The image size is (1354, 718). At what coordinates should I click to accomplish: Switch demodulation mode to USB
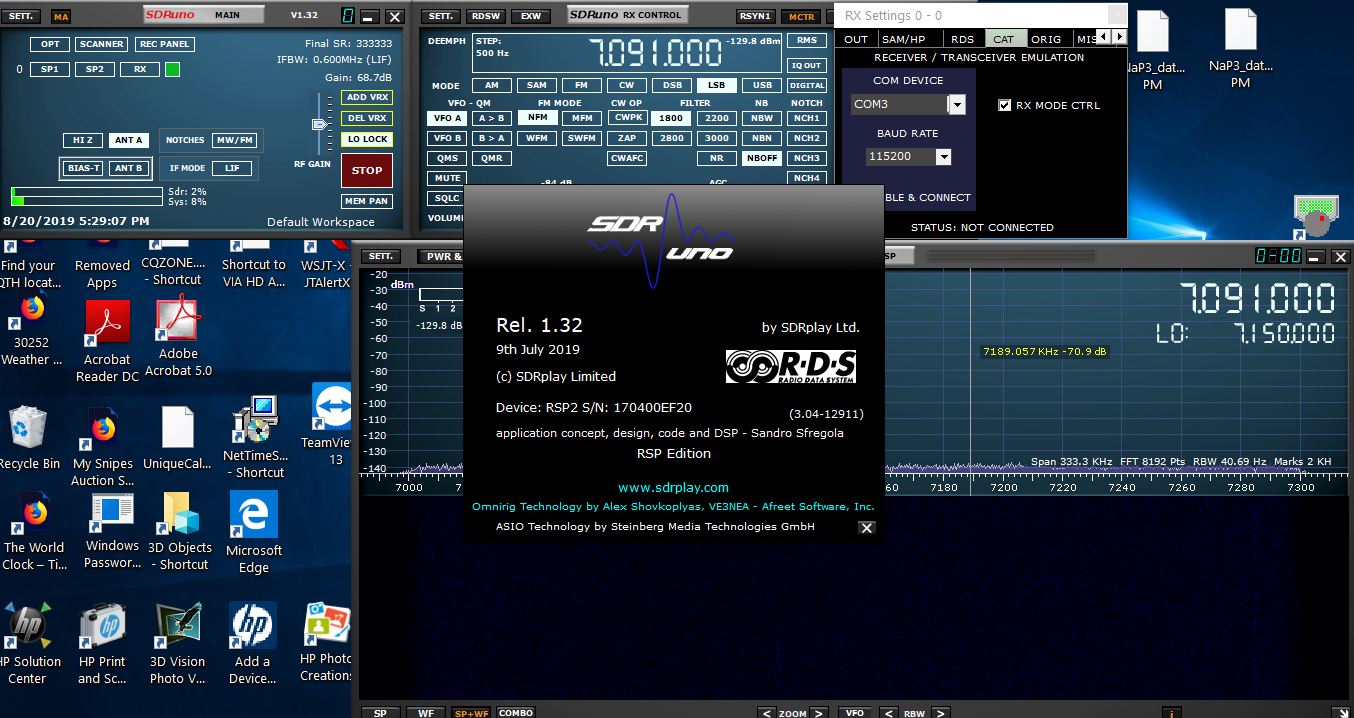(x=762, y=86)
